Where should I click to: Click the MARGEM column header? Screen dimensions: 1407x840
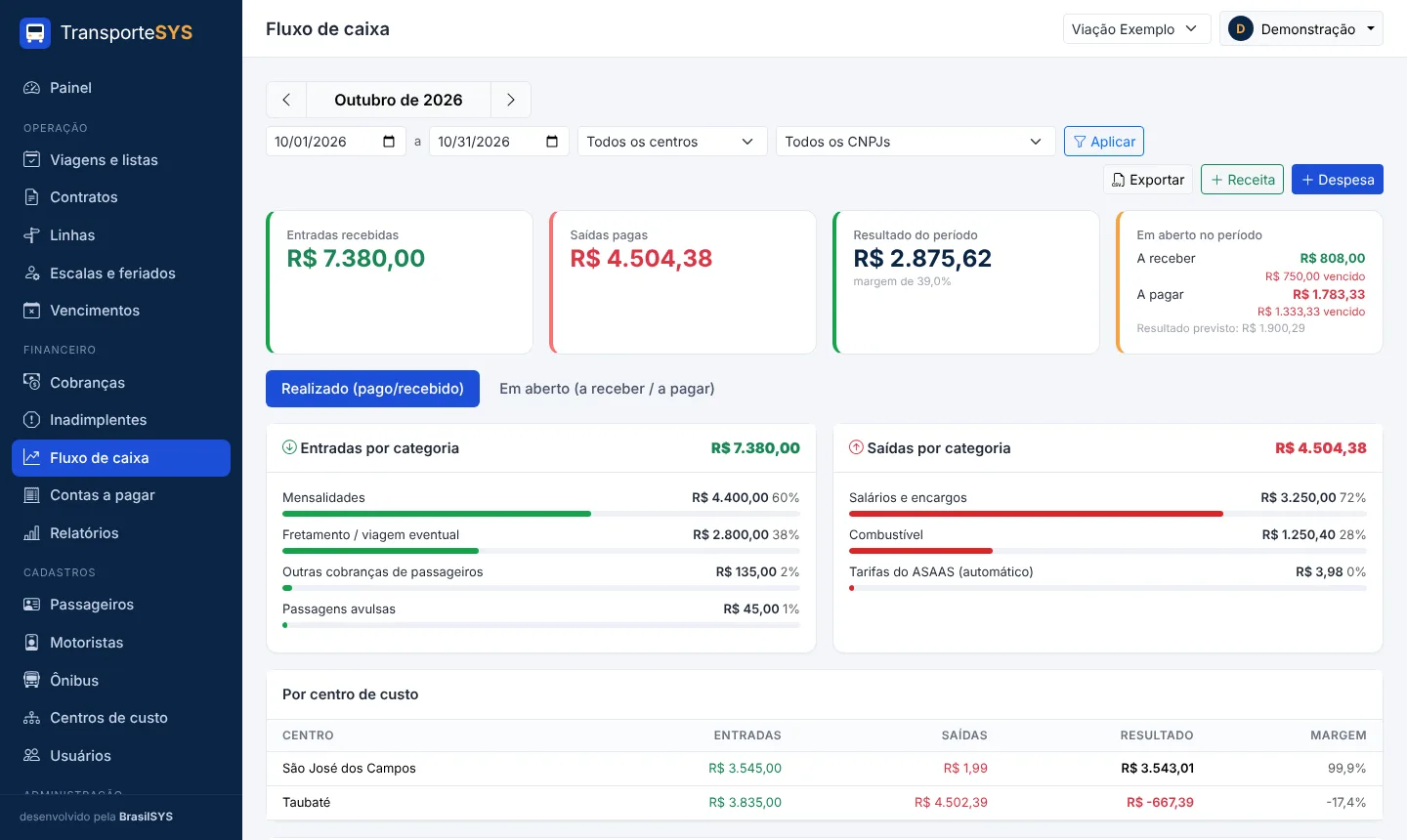[x=1338, y=735]
